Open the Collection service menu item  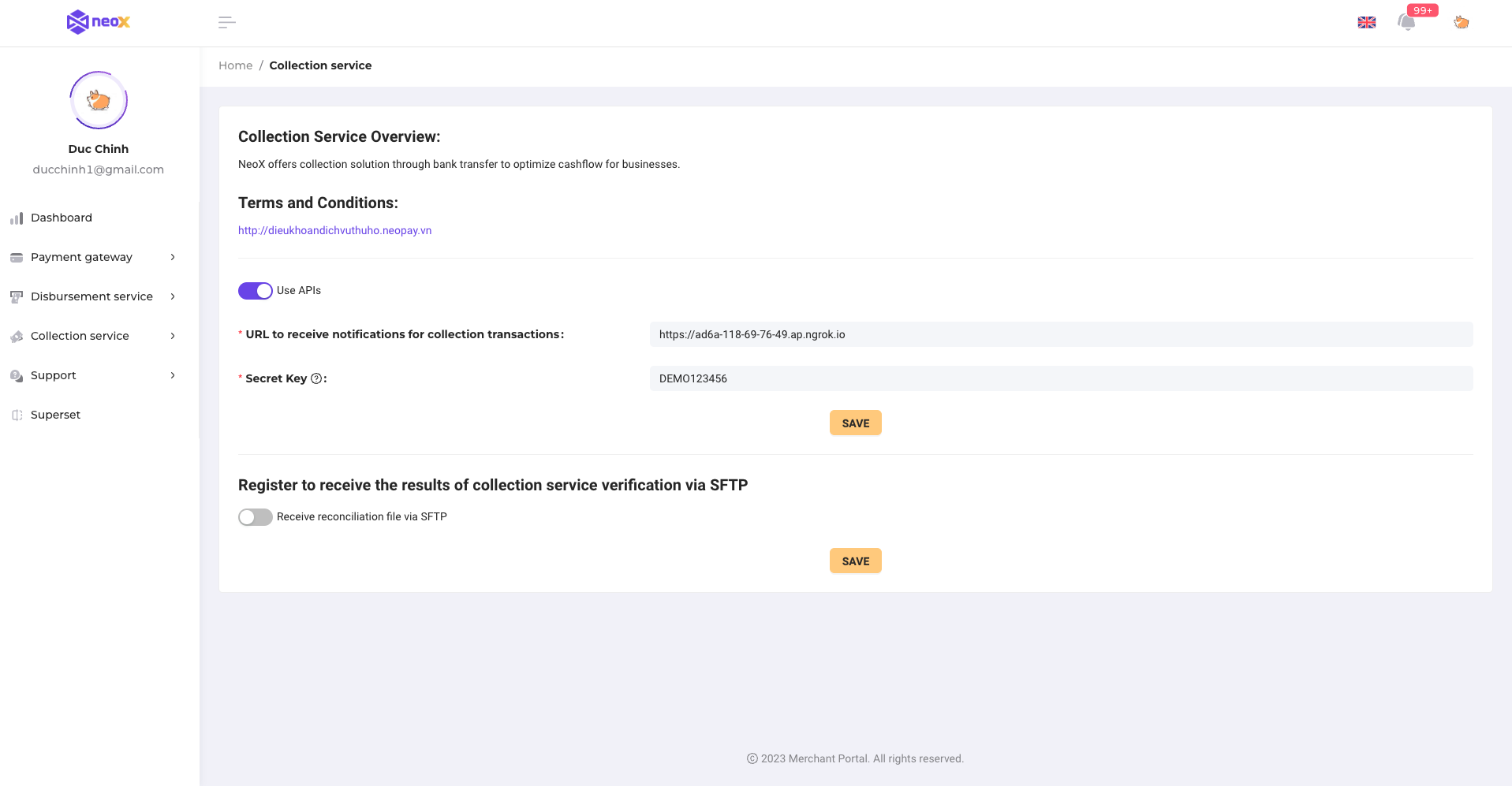pos(80,336)
